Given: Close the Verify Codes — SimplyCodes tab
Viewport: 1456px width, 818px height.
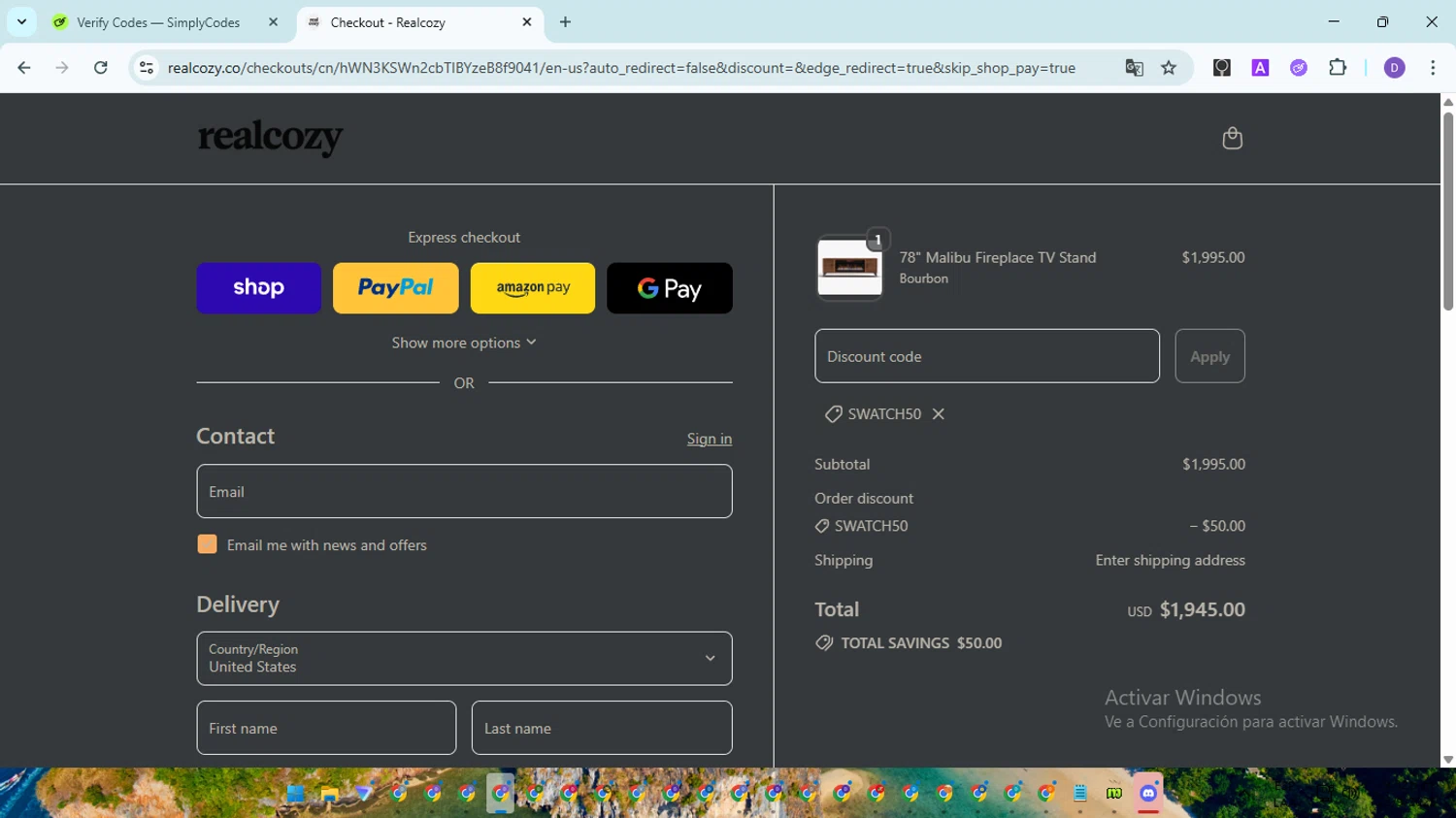Looking at the screenshot, I should [273, 21].
